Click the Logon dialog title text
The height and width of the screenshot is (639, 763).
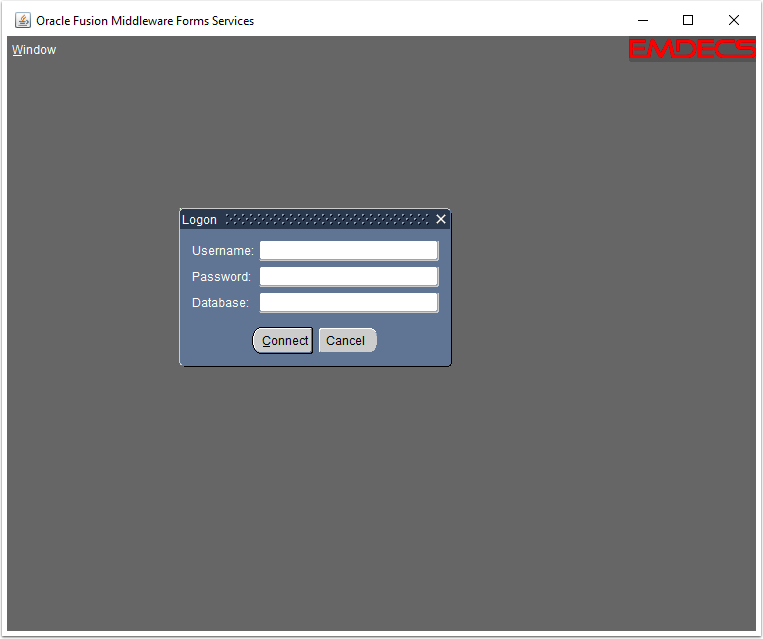[x=199, y=220]
